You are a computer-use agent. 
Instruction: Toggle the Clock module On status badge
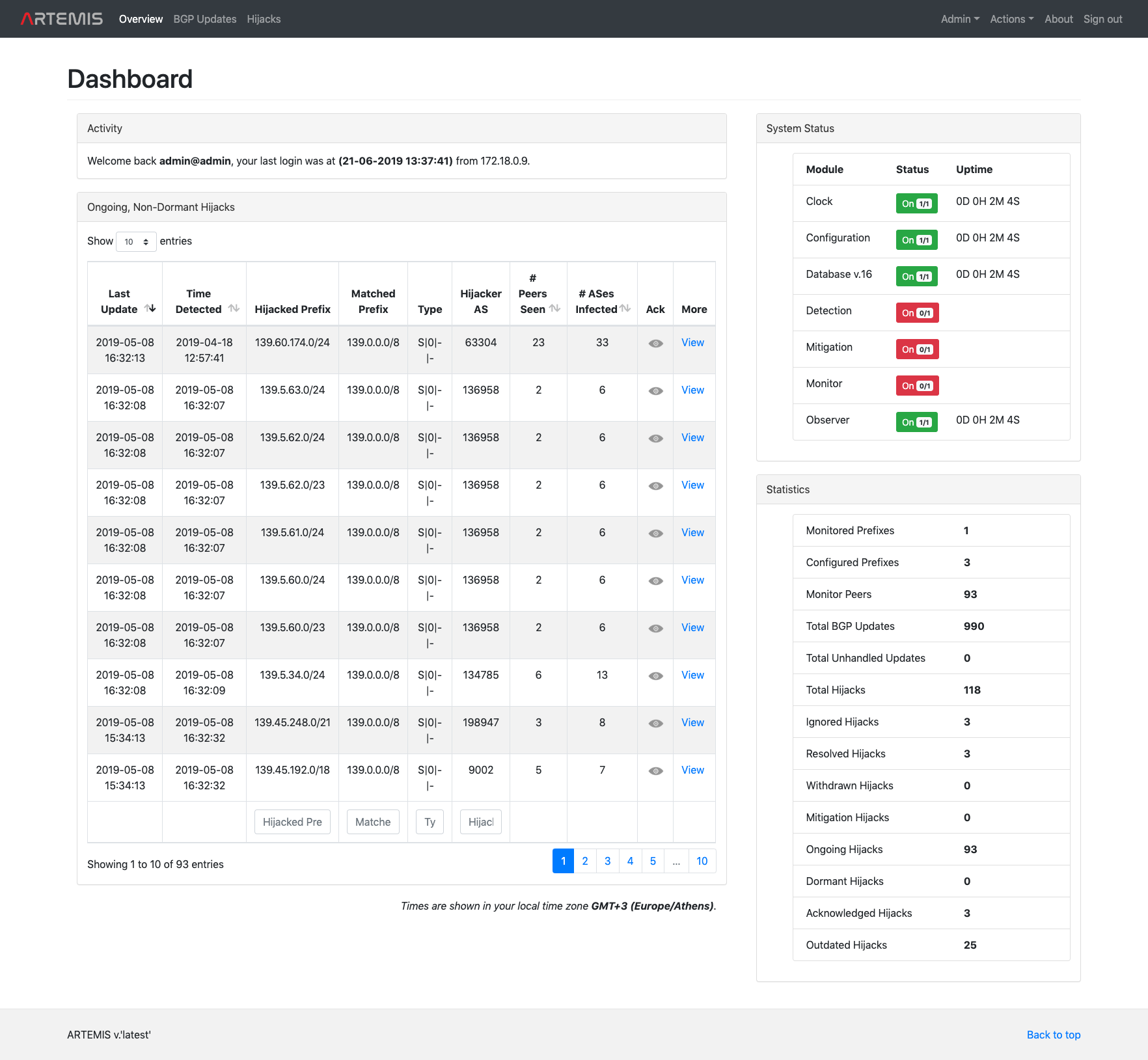pos(916,203)
